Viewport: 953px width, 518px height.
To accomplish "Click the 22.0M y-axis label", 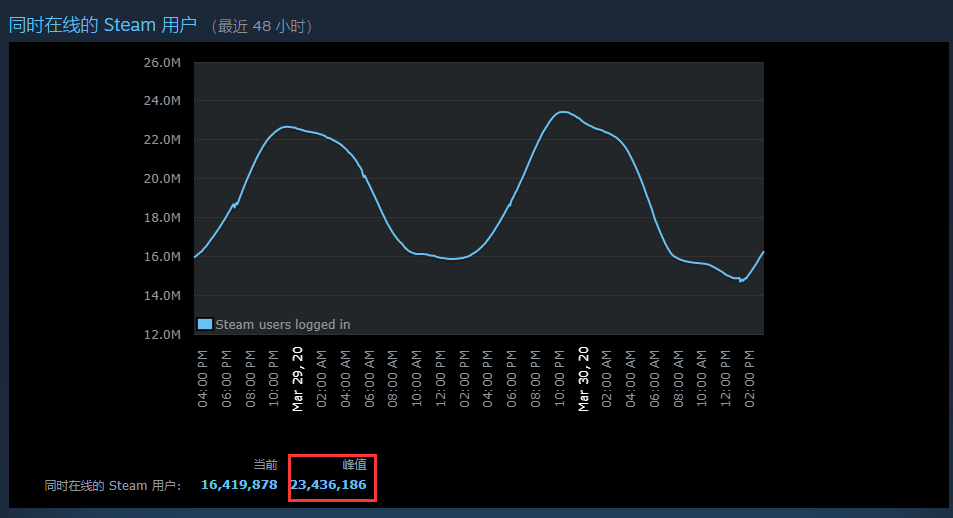I will click(x=162, y=140).
